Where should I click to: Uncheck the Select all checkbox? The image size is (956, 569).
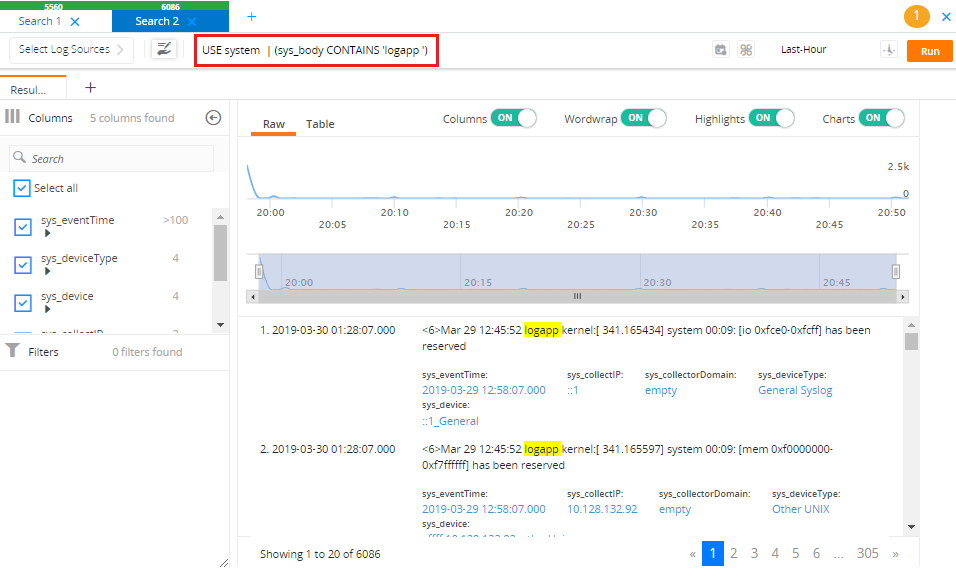pyautogui.click(x=21, y=188)
